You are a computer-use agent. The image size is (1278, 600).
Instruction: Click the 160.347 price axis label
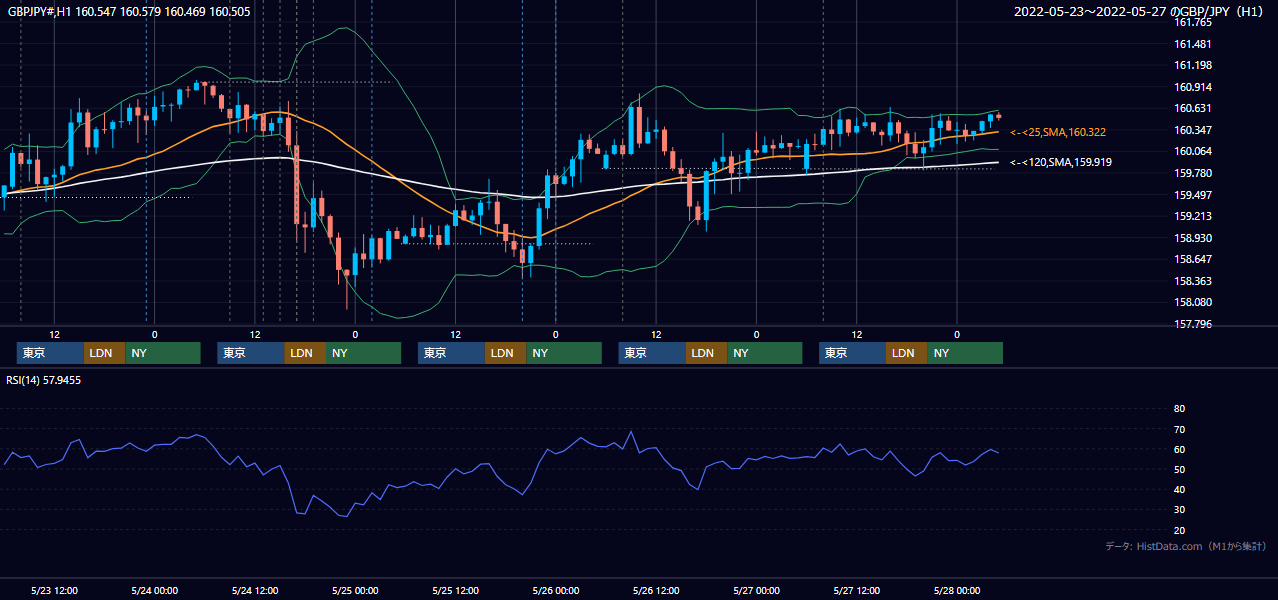1193,130
